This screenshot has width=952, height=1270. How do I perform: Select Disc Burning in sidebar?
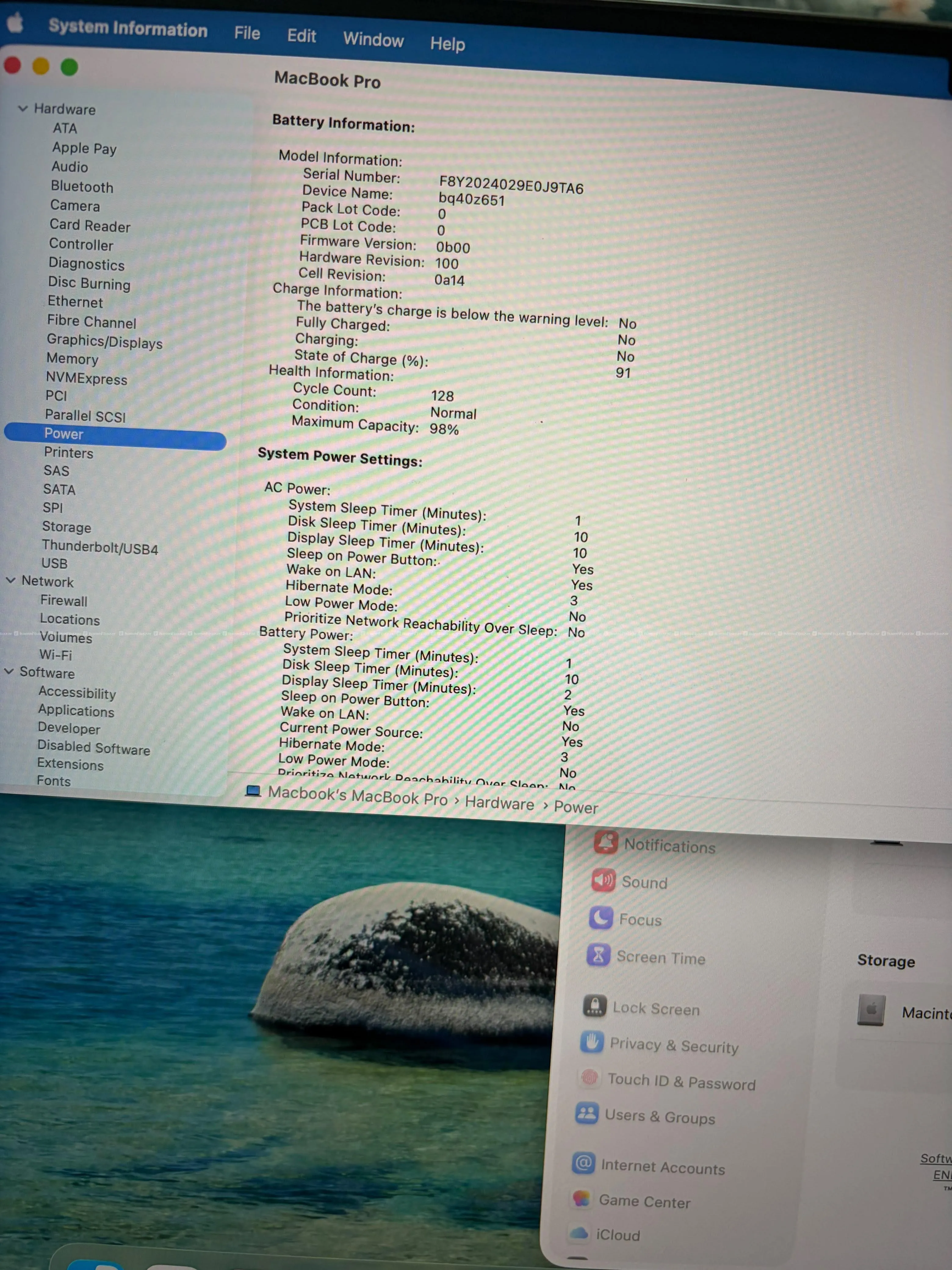coord(89,284)
